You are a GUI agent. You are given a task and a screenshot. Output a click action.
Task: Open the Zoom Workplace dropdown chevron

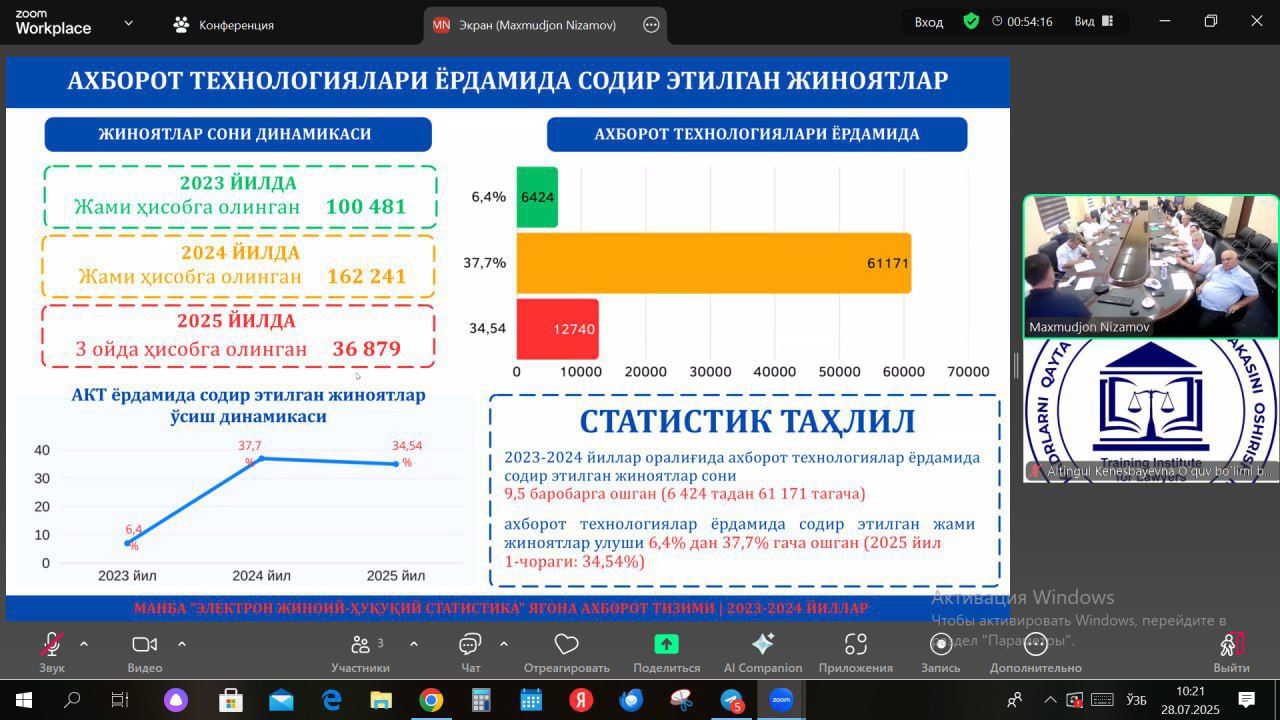point(128,23)
